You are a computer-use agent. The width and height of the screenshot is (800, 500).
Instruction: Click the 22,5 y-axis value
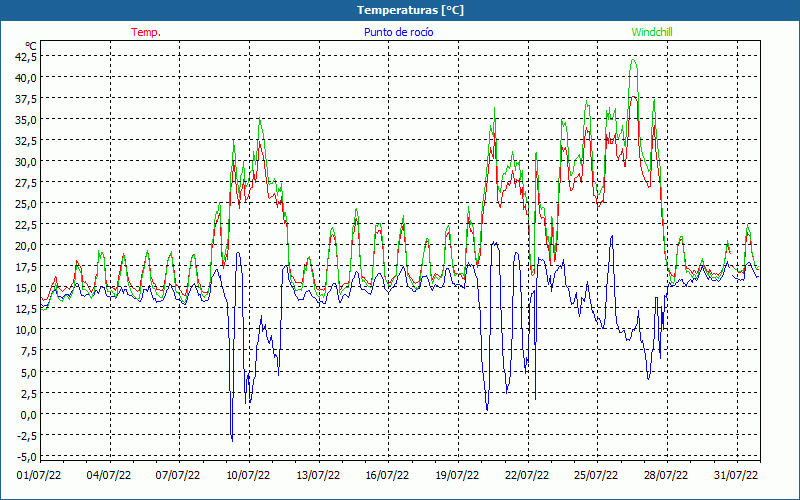tap(26, 224)
